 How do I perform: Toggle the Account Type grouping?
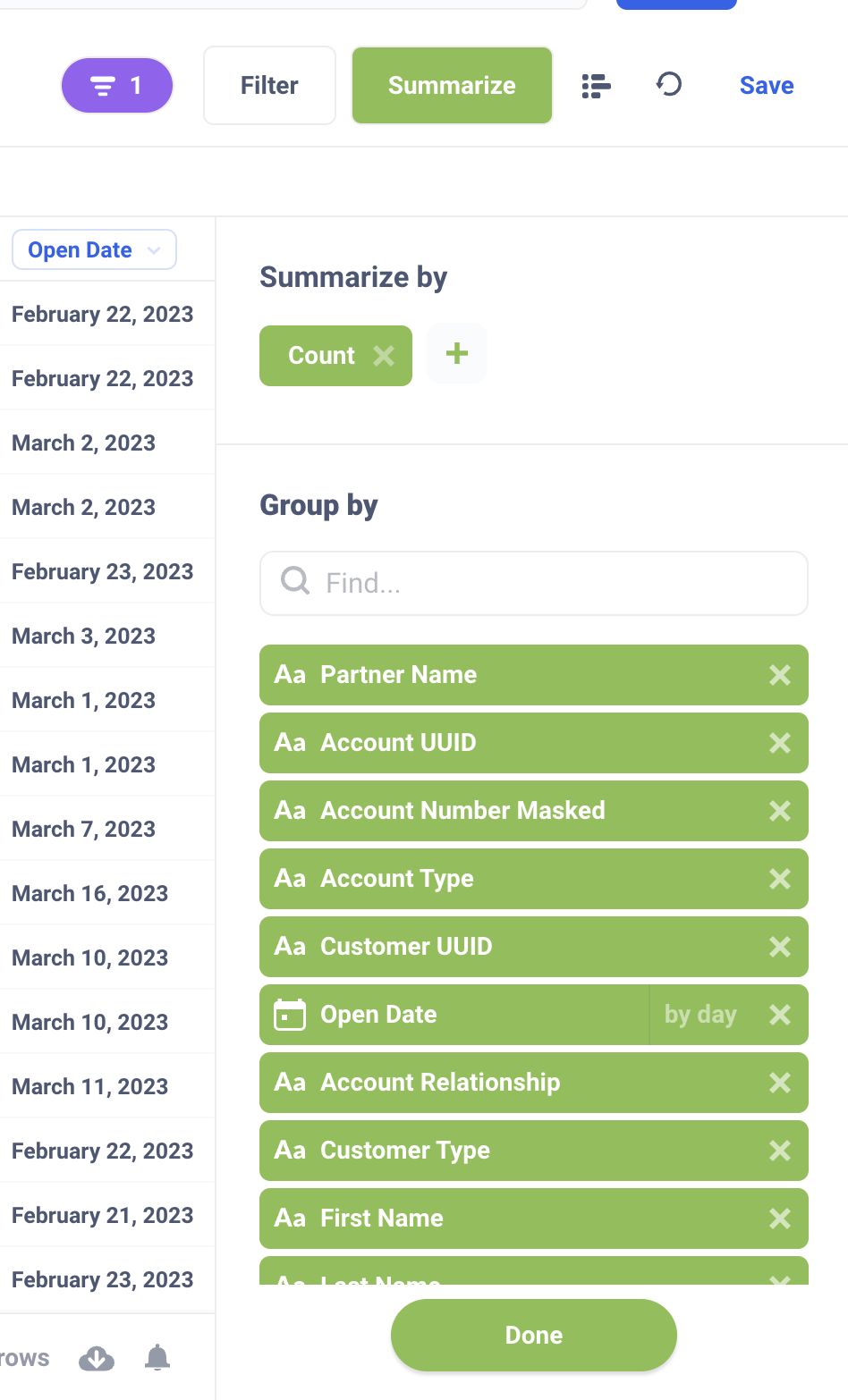click(x=501, y=879)
